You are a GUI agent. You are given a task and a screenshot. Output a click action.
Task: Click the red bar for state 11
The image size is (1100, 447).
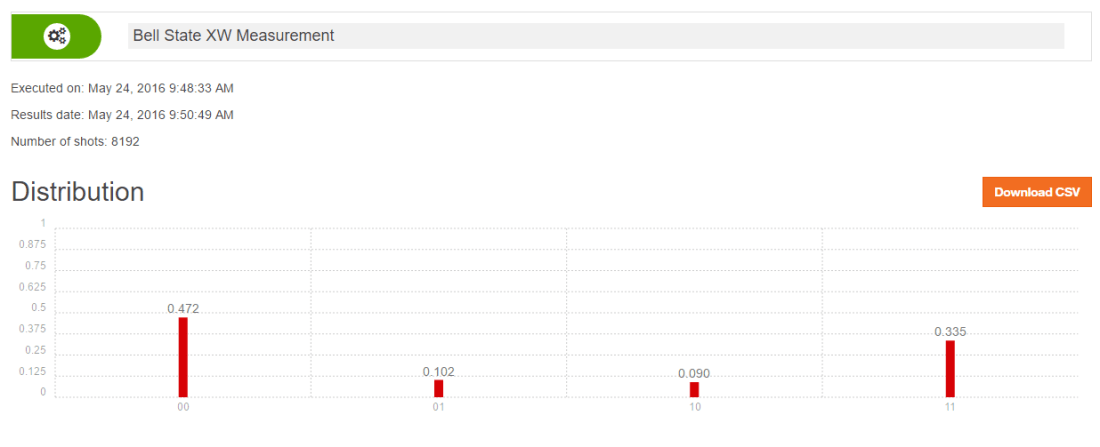pos(950,368)
